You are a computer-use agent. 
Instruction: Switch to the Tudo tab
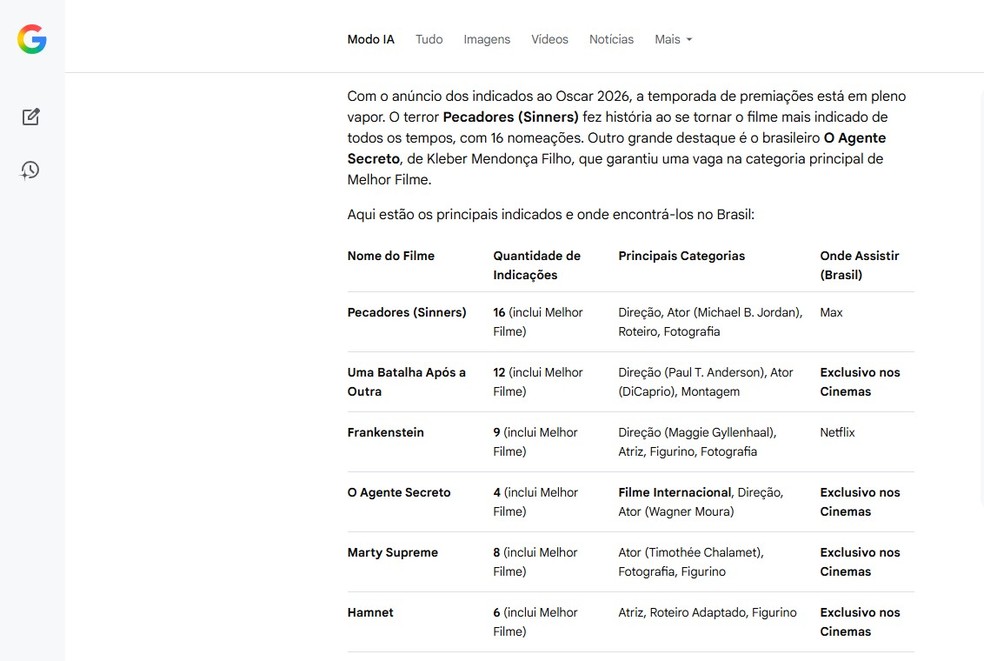point(429,40)
